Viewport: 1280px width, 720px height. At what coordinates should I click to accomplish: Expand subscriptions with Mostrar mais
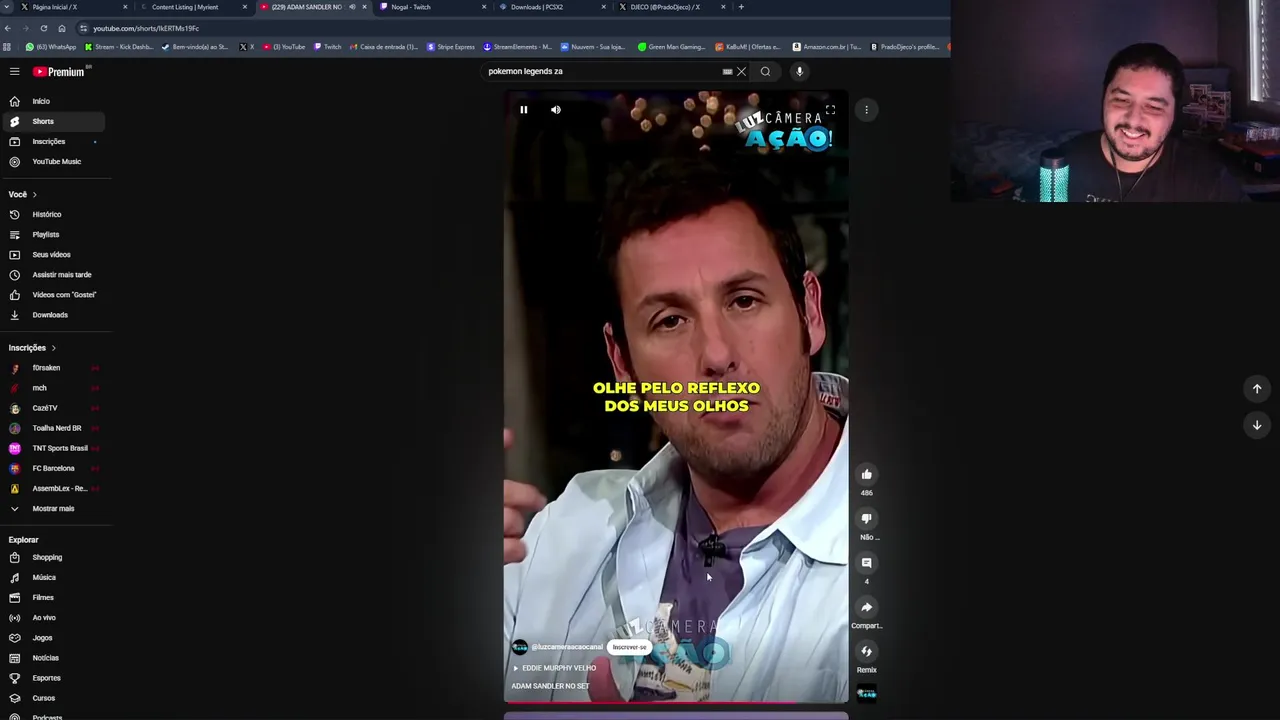pos(52,508)
